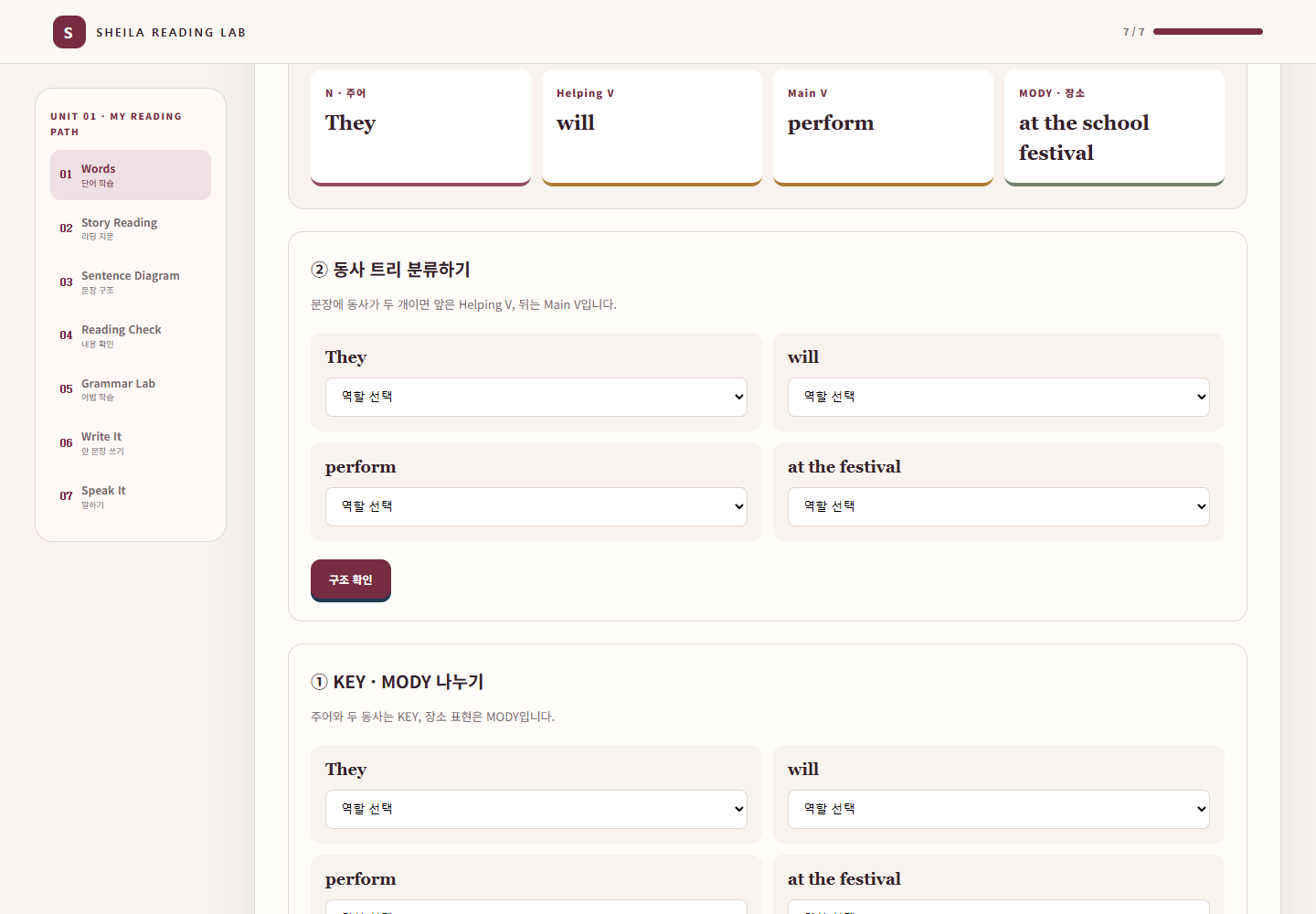Click the 7 / 7 step counter
Screen dimensions: 1316x914
[1133, 32]
